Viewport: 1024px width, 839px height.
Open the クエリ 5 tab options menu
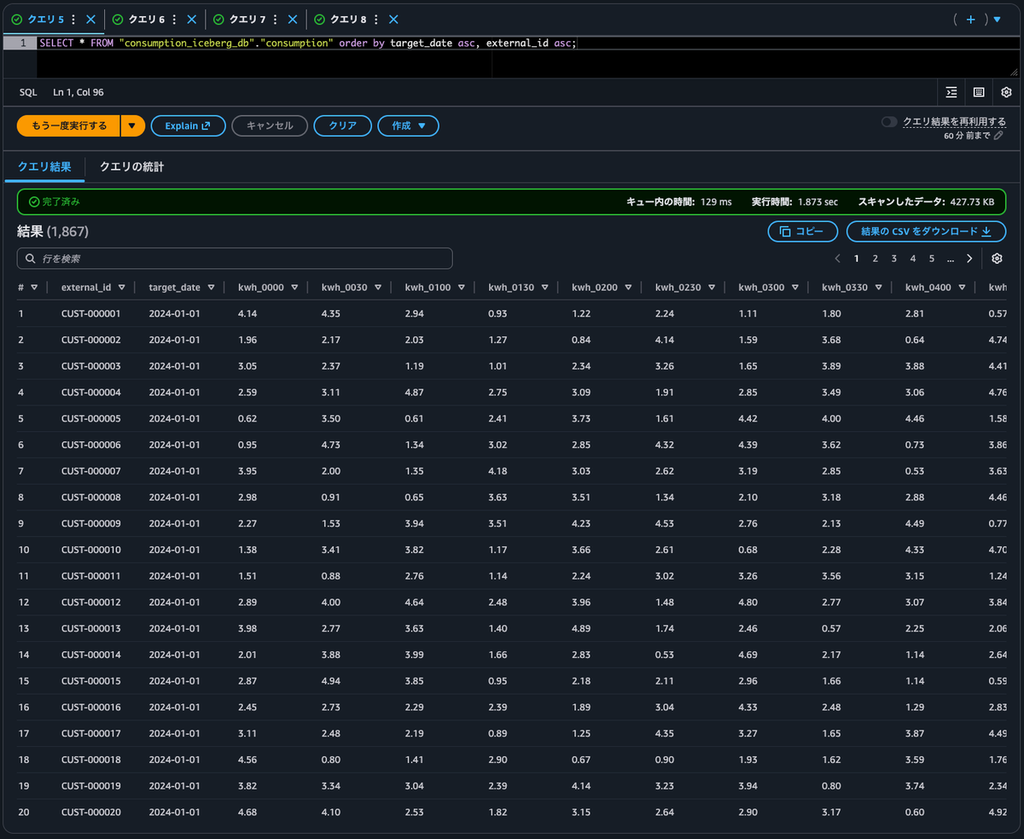tap(73, 20)
